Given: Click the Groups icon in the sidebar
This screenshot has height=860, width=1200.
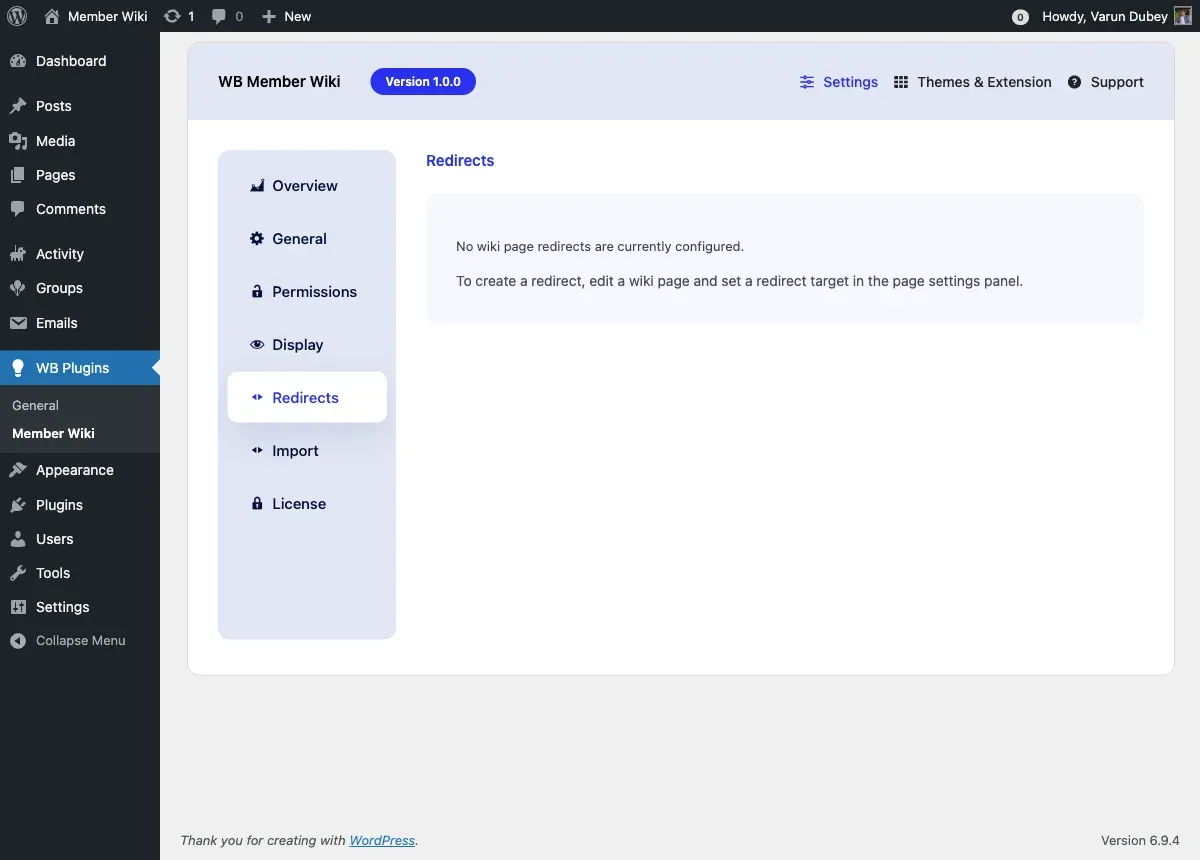Looking at the screenshot, I should [18, 288].
